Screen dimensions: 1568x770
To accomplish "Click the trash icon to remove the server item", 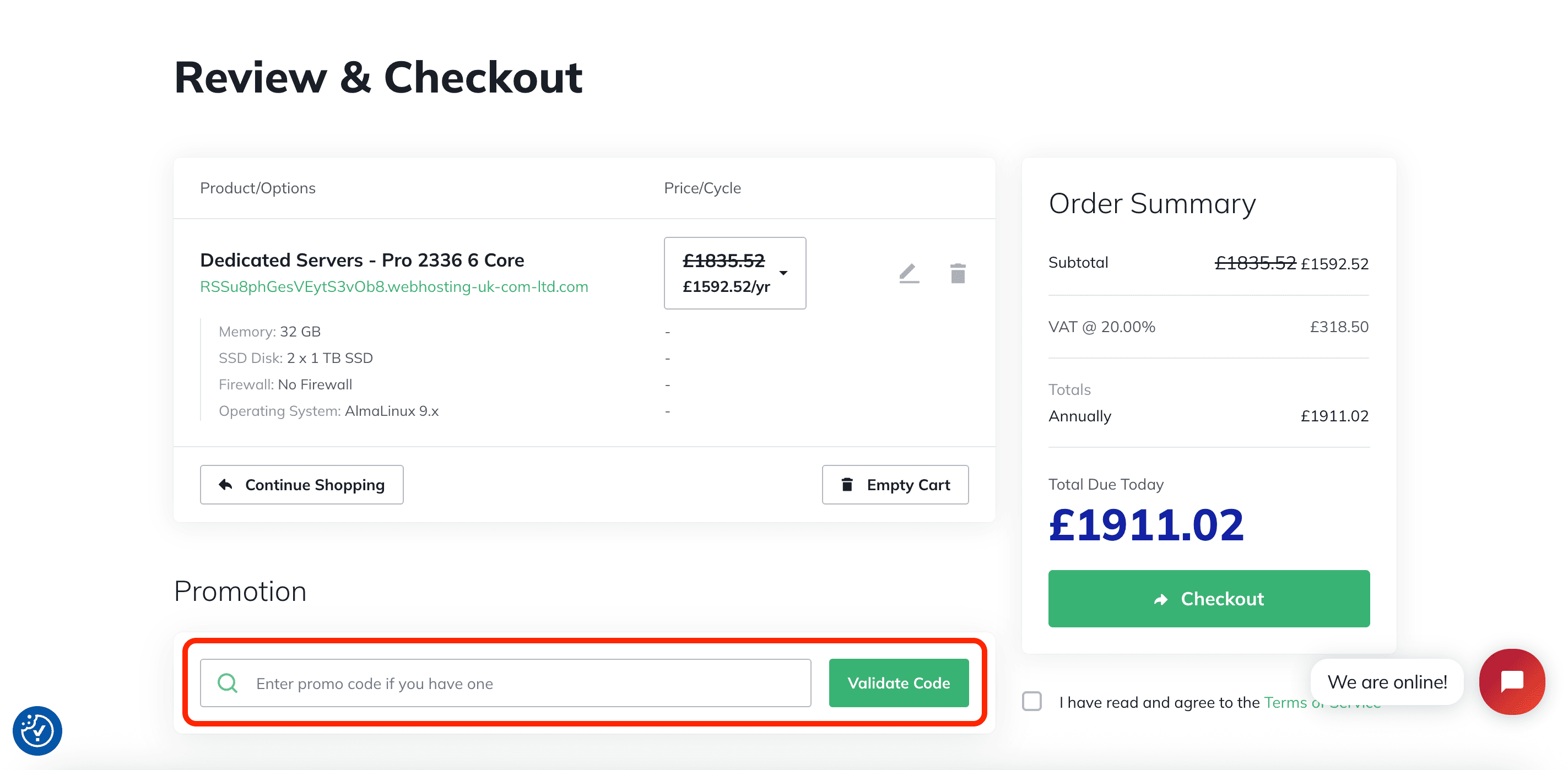I will click(x=958, y=273).
